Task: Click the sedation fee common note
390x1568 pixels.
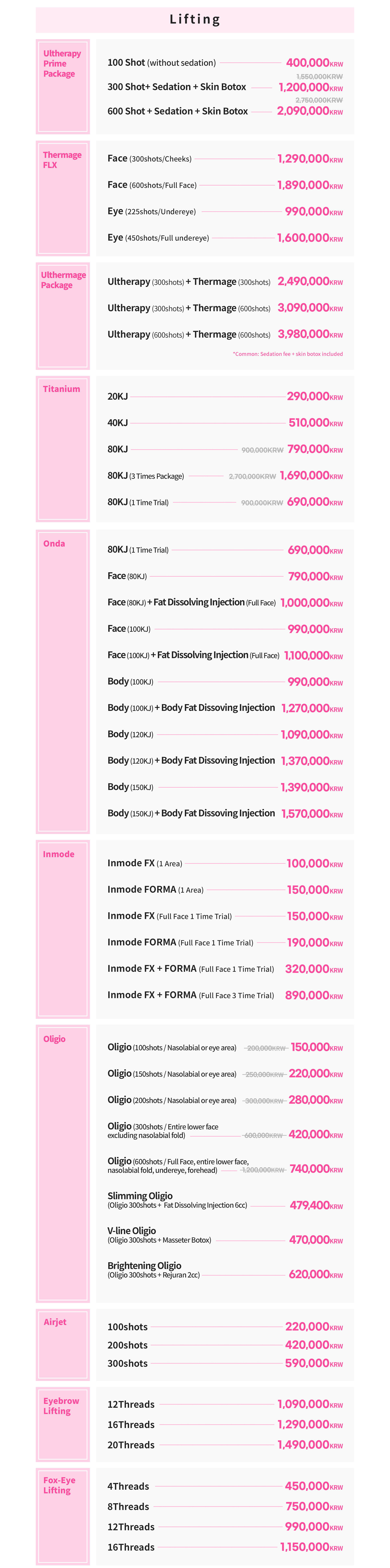Action: tap(288, 354)
